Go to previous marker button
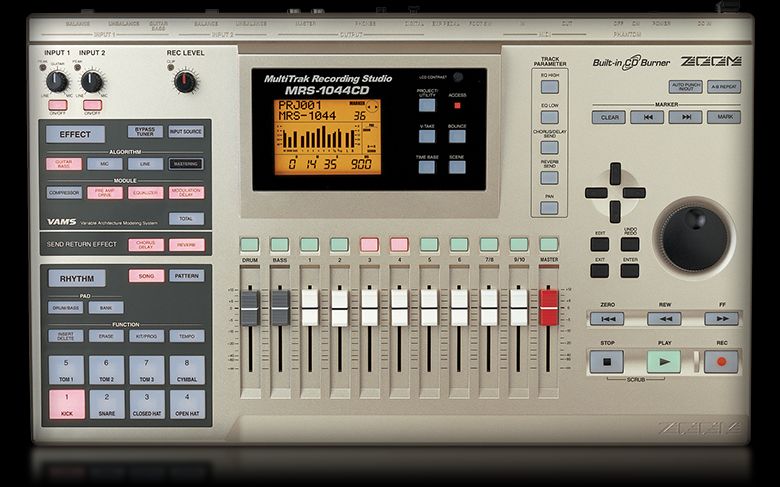The image size is (780, 487). [647, 117]
